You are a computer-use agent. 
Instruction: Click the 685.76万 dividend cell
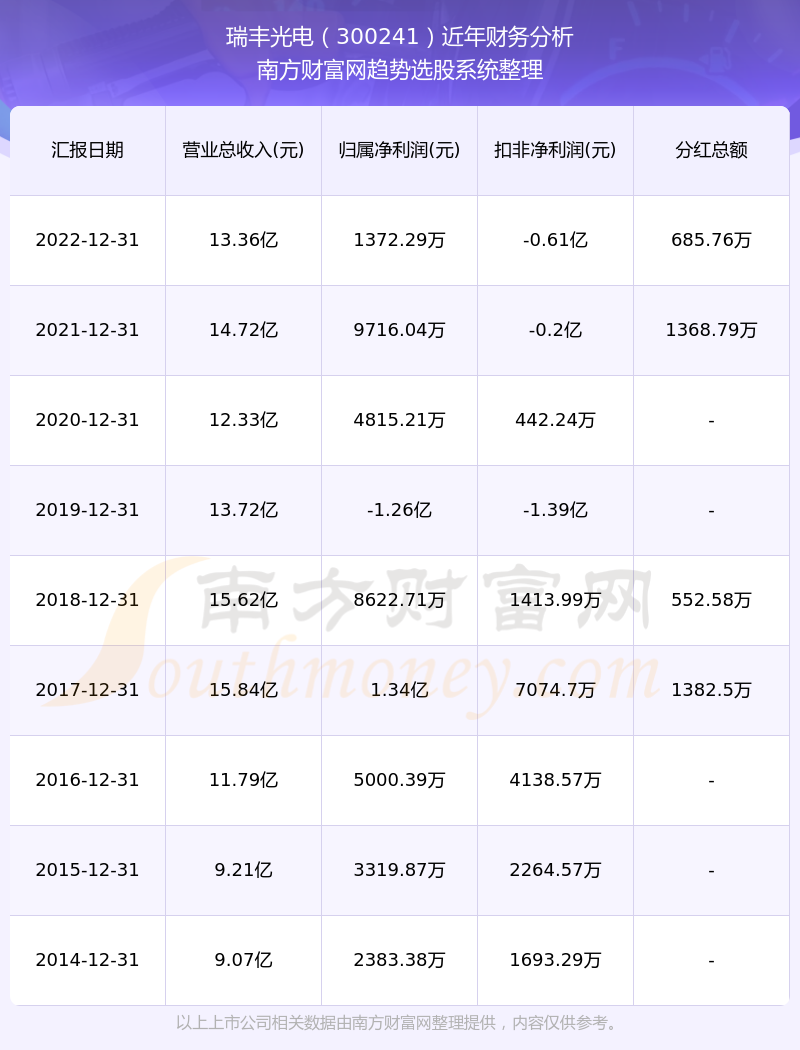point(712,240)
